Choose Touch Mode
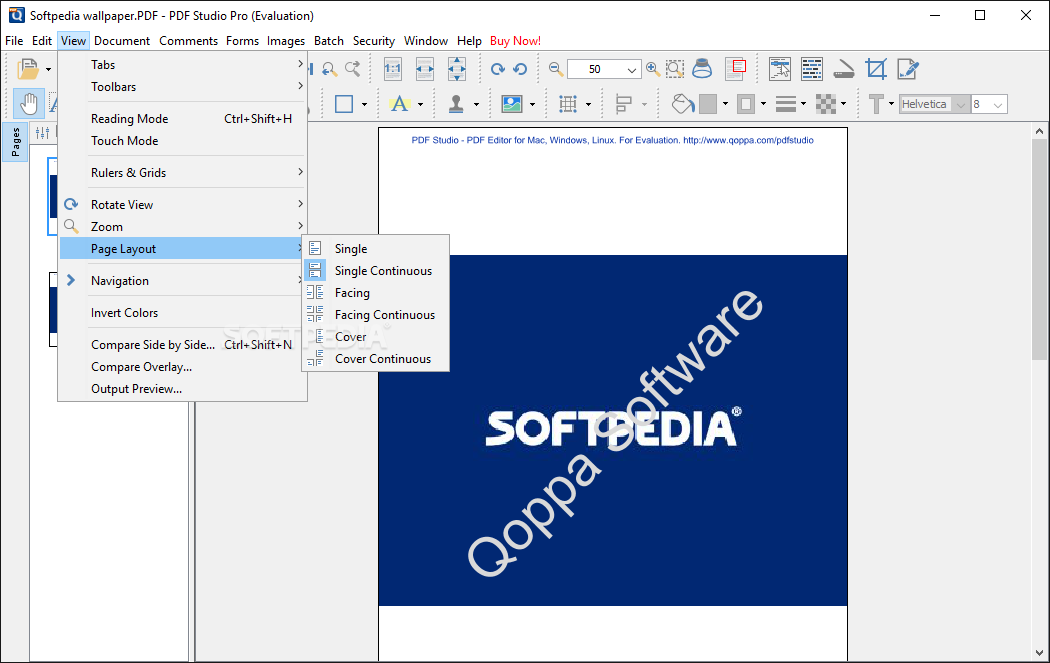 pyautogui.click(x=183, y=141)
